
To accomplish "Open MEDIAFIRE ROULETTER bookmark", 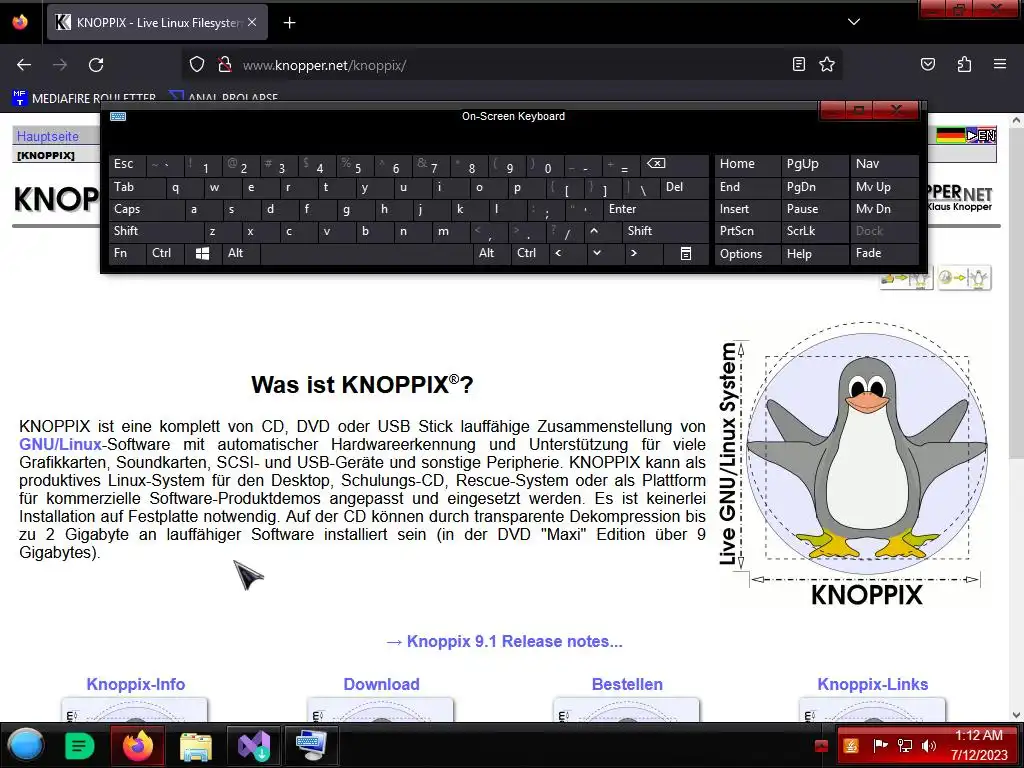I will (x=84, y=98).
